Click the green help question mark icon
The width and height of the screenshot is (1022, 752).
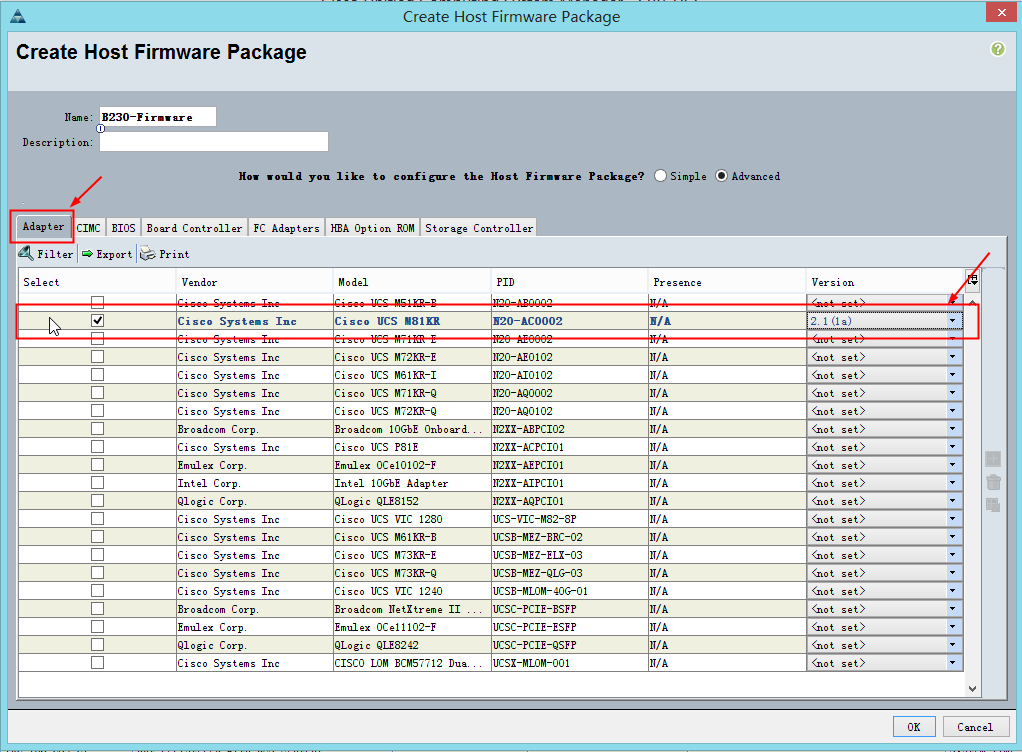pos(997,49)
